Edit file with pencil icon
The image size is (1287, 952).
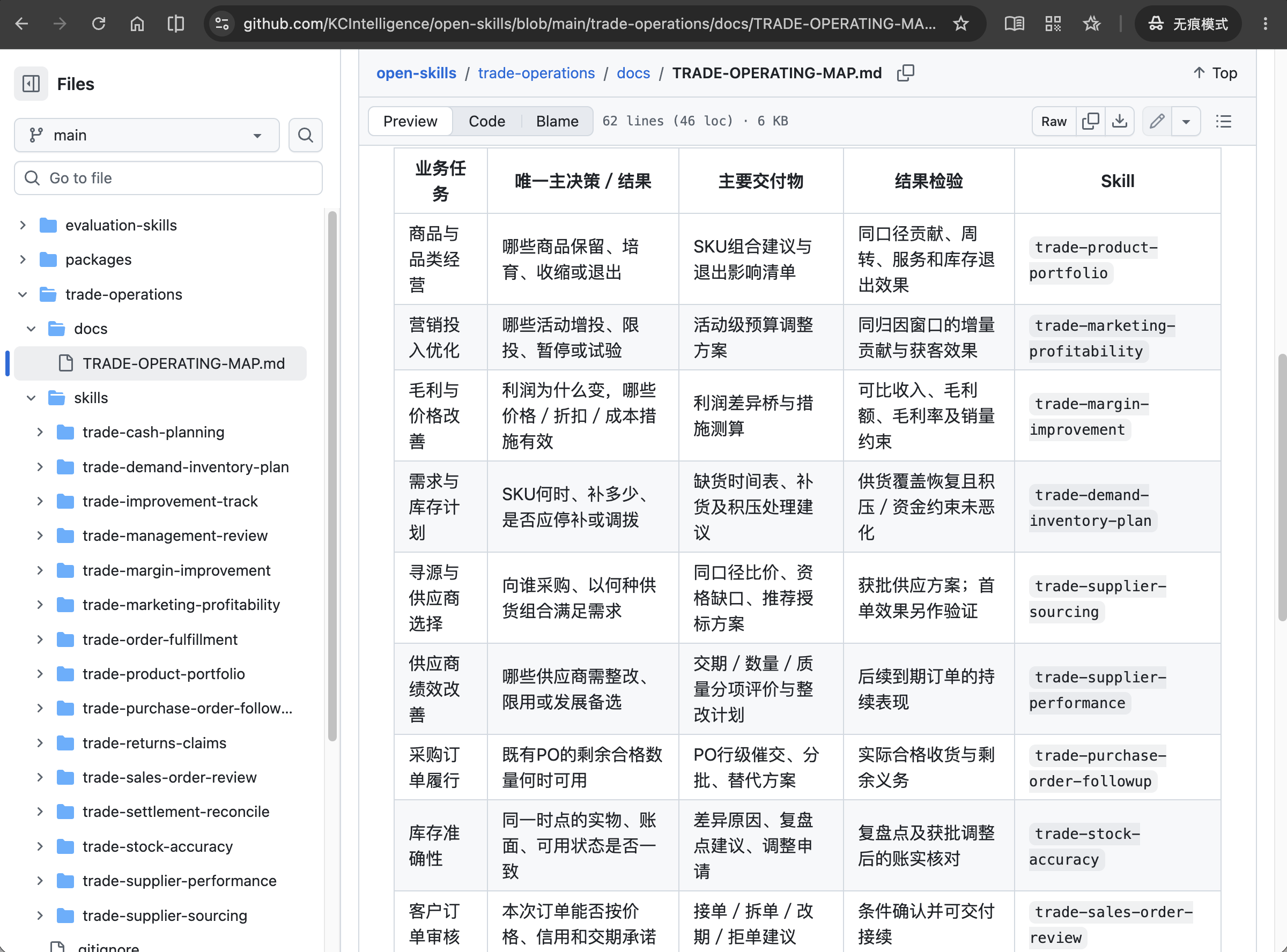(x=1157, y=121)
